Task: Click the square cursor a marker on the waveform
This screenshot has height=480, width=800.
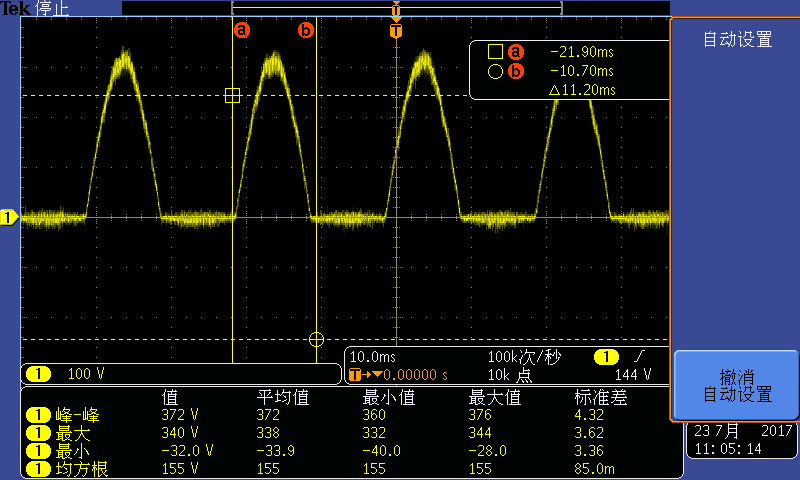Action: [232, 96]
